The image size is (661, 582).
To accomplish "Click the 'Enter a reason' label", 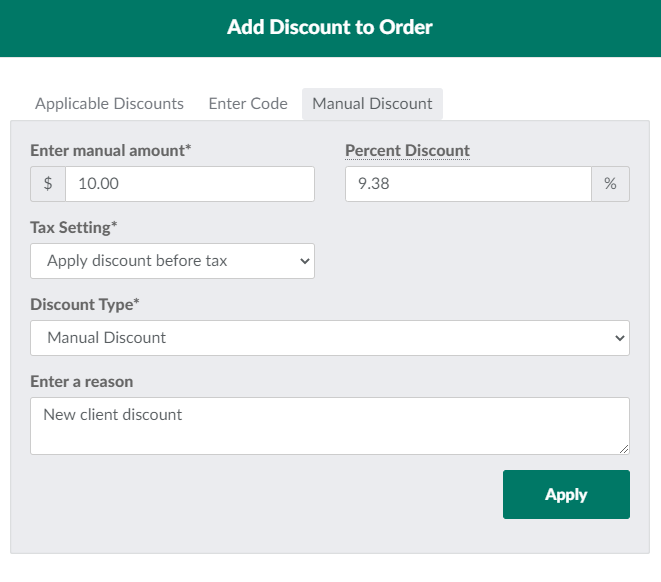I will (x=81, y=381).
